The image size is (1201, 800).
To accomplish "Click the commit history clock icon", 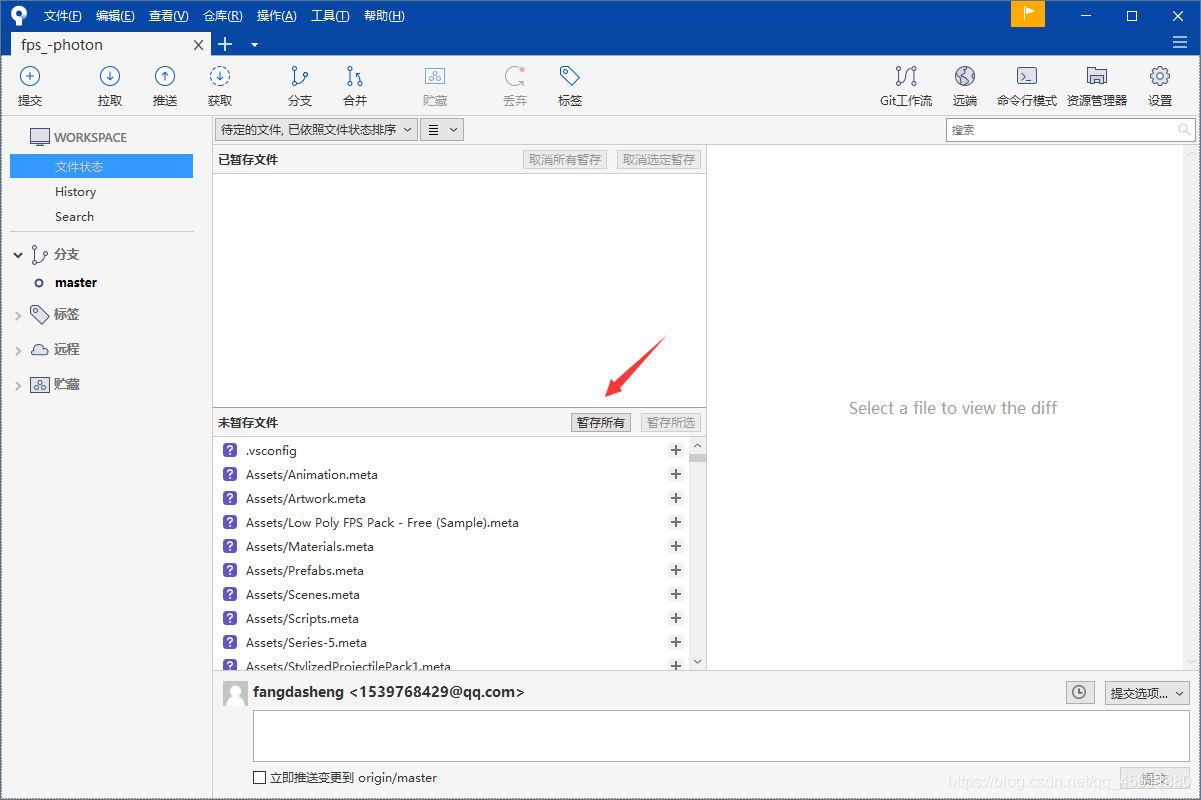I will click(x=1080, y=692).
